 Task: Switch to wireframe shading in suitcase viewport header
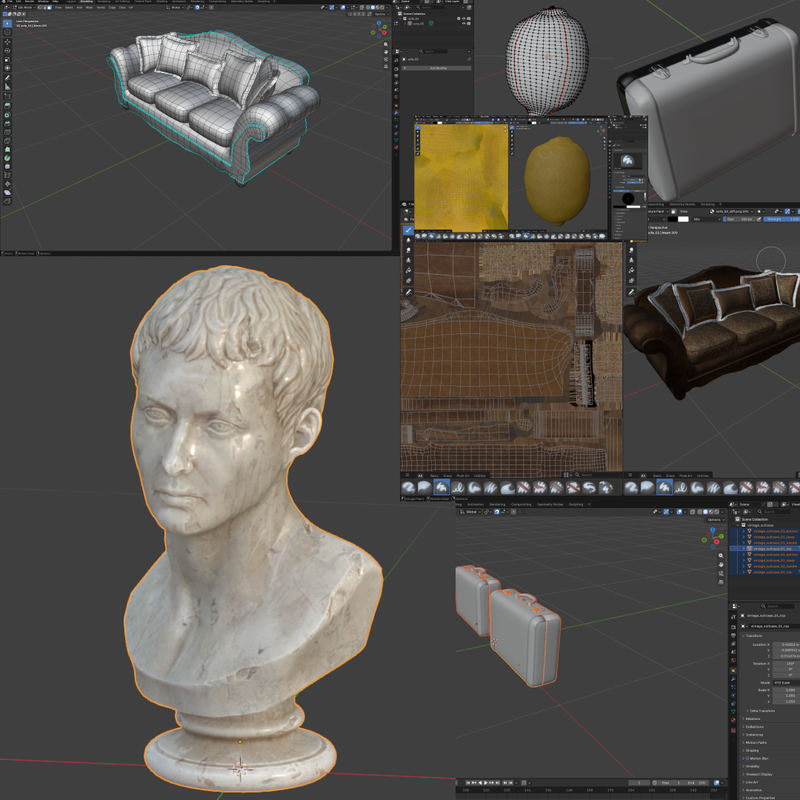pyautogui.click(x=699, y=511)
